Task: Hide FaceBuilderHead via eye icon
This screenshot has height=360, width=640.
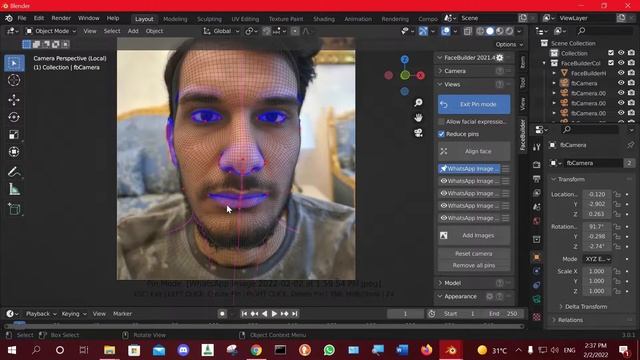Action: click(621, 73)
